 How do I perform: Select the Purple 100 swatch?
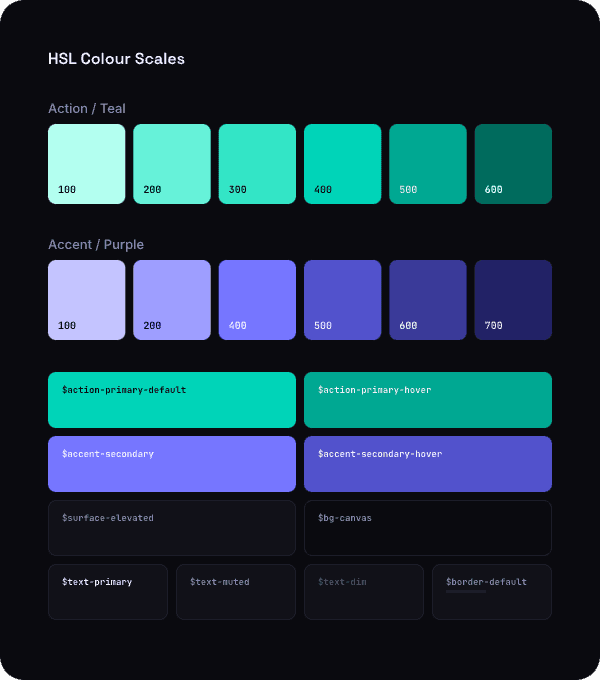[x=87, y=300]
